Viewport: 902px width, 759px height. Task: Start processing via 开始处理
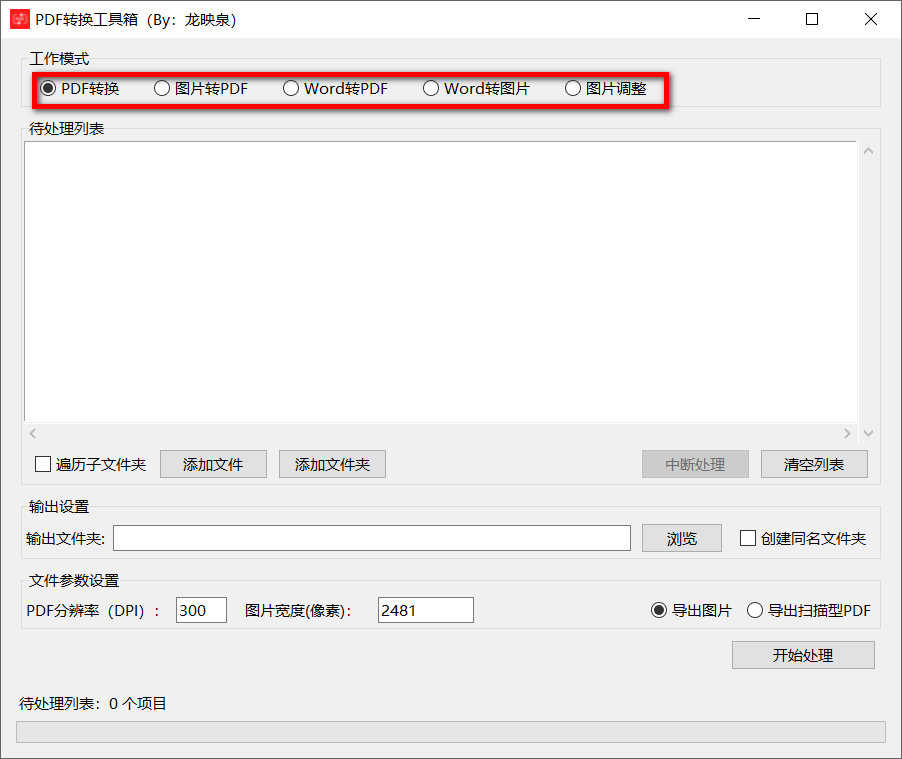click(803, 655)
